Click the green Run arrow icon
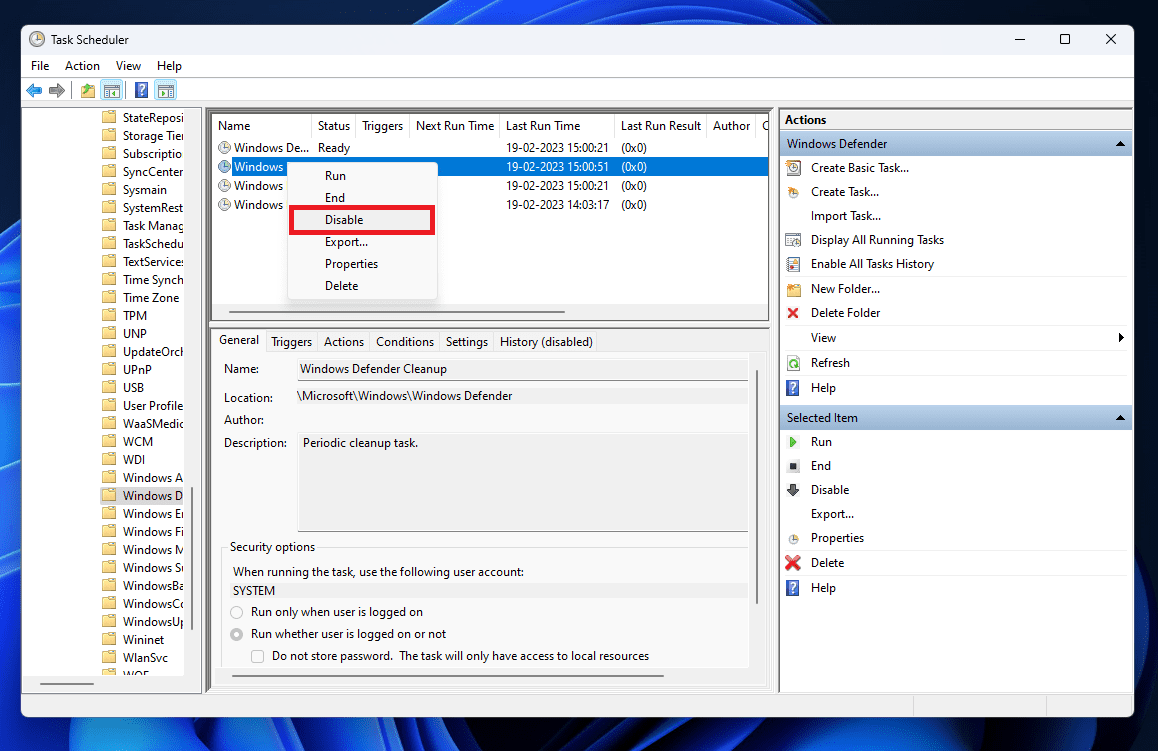This screenshot has width=1158, height=751. [x=793, y=442]
